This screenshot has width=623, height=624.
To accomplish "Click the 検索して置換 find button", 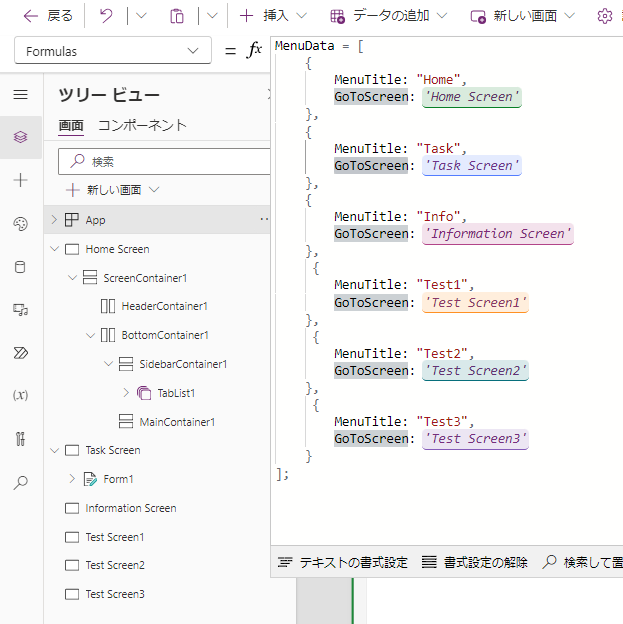I will click(582, 562).
